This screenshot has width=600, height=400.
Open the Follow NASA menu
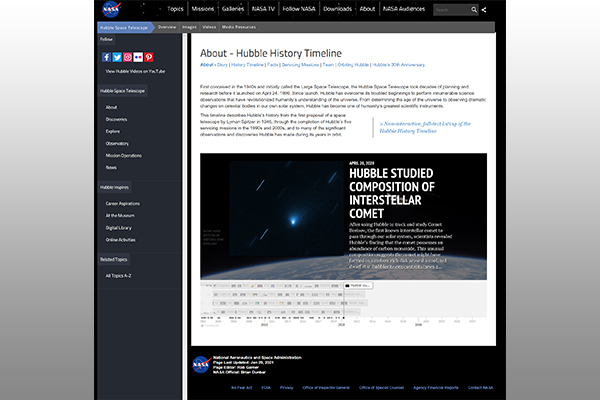[299, 9]
